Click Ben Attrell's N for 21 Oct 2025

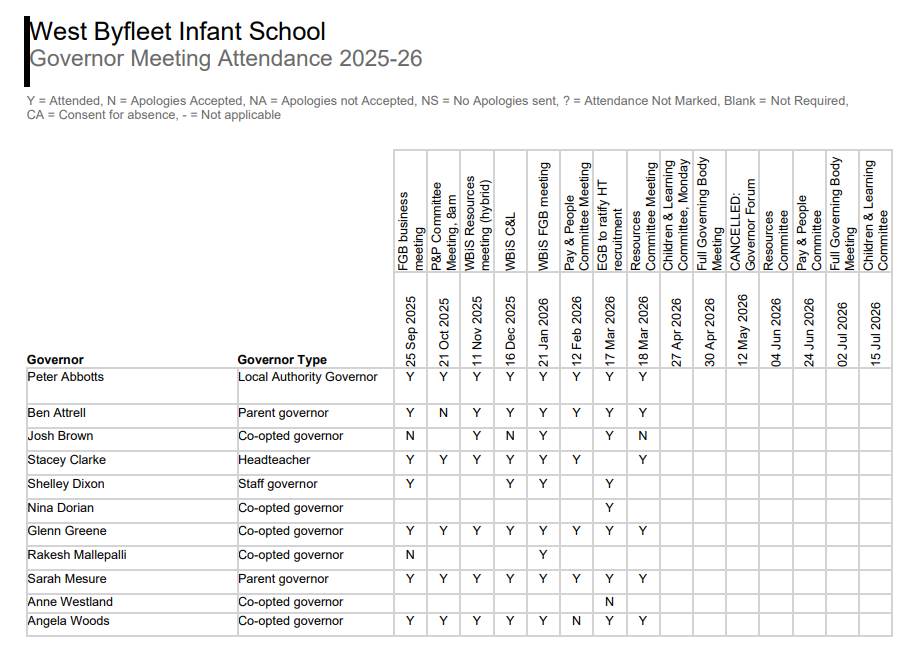pyautogui.click(x=443, y=413)
